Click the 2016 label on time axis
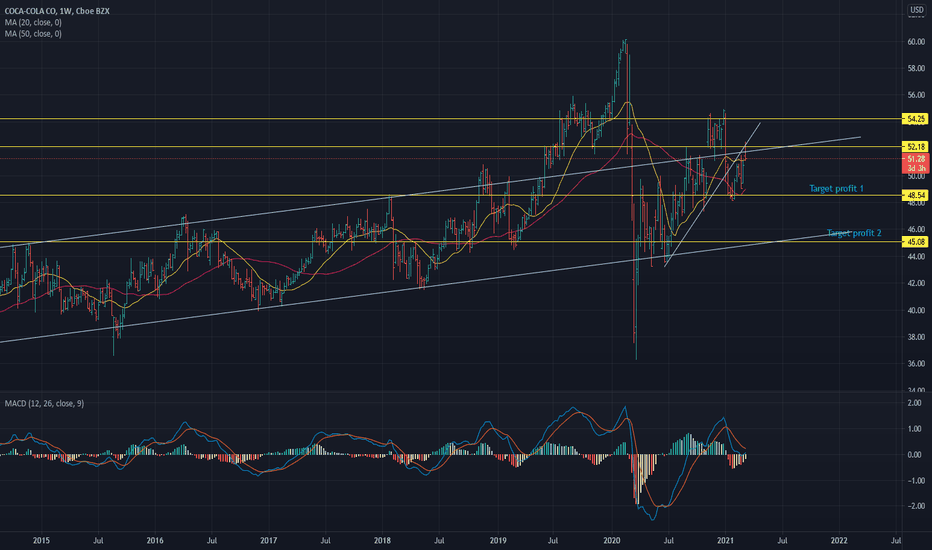This screenshot has height=550, width=932. click(x=155, y=540)
